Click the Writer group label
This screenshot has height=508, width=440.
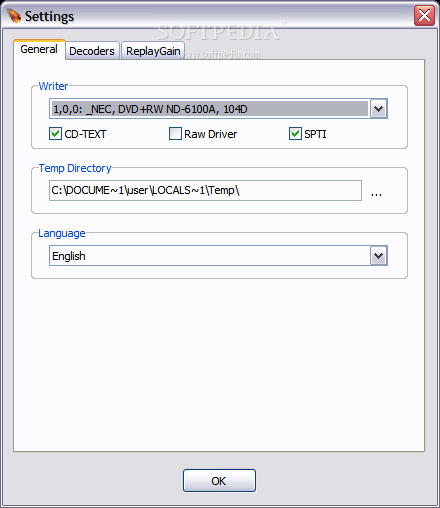(53, 86)
